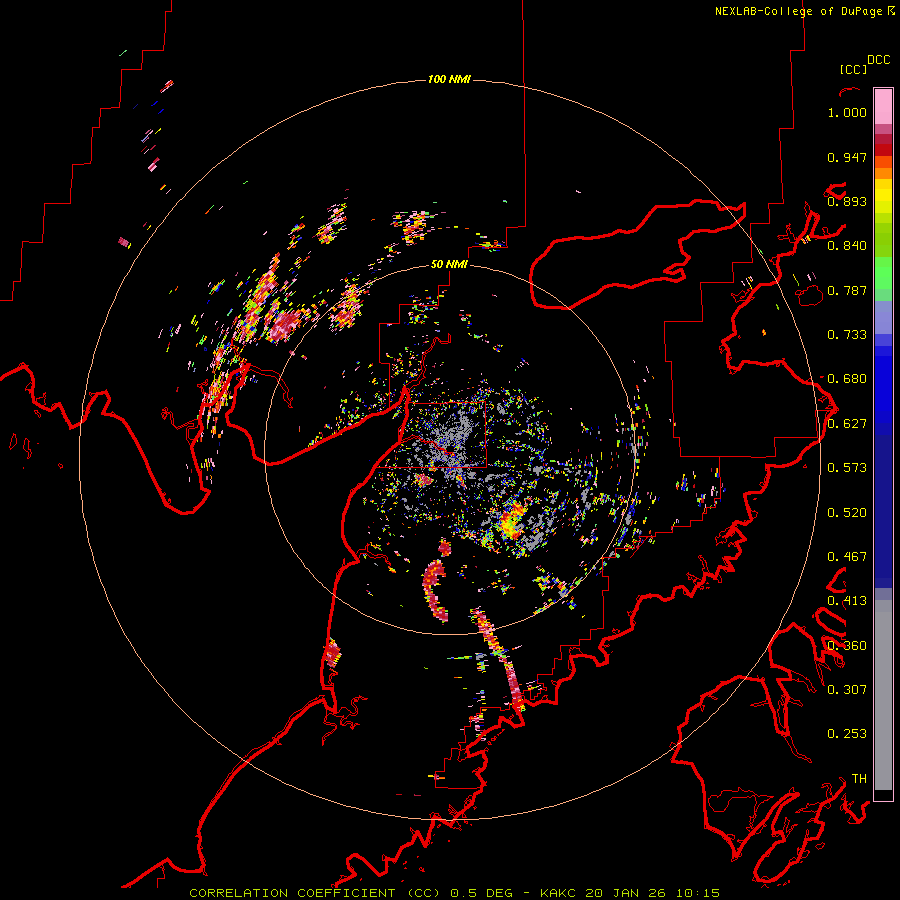Click the curved pink arc echo south of radar
Viewport: 900px width, 900px height.
(x=433, y=591)
